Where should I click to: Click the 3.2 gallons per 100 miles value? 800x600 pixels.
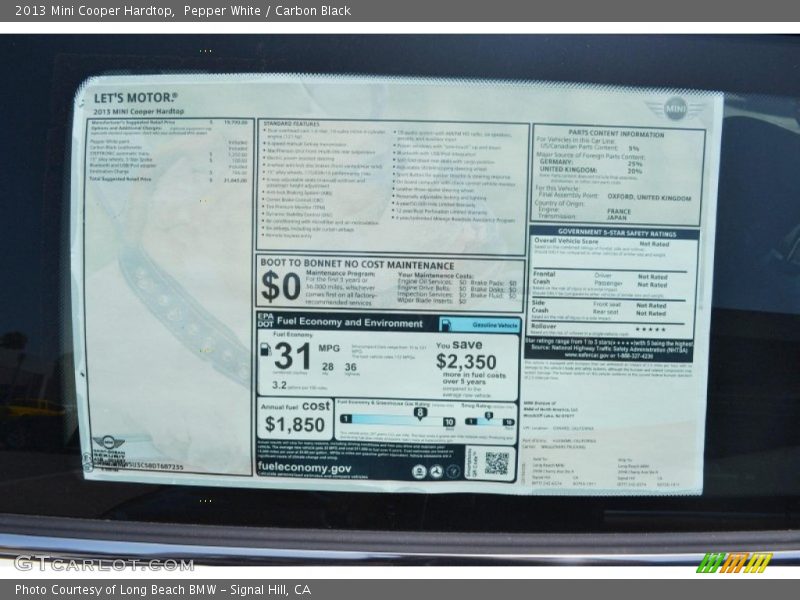pos(279,385)
